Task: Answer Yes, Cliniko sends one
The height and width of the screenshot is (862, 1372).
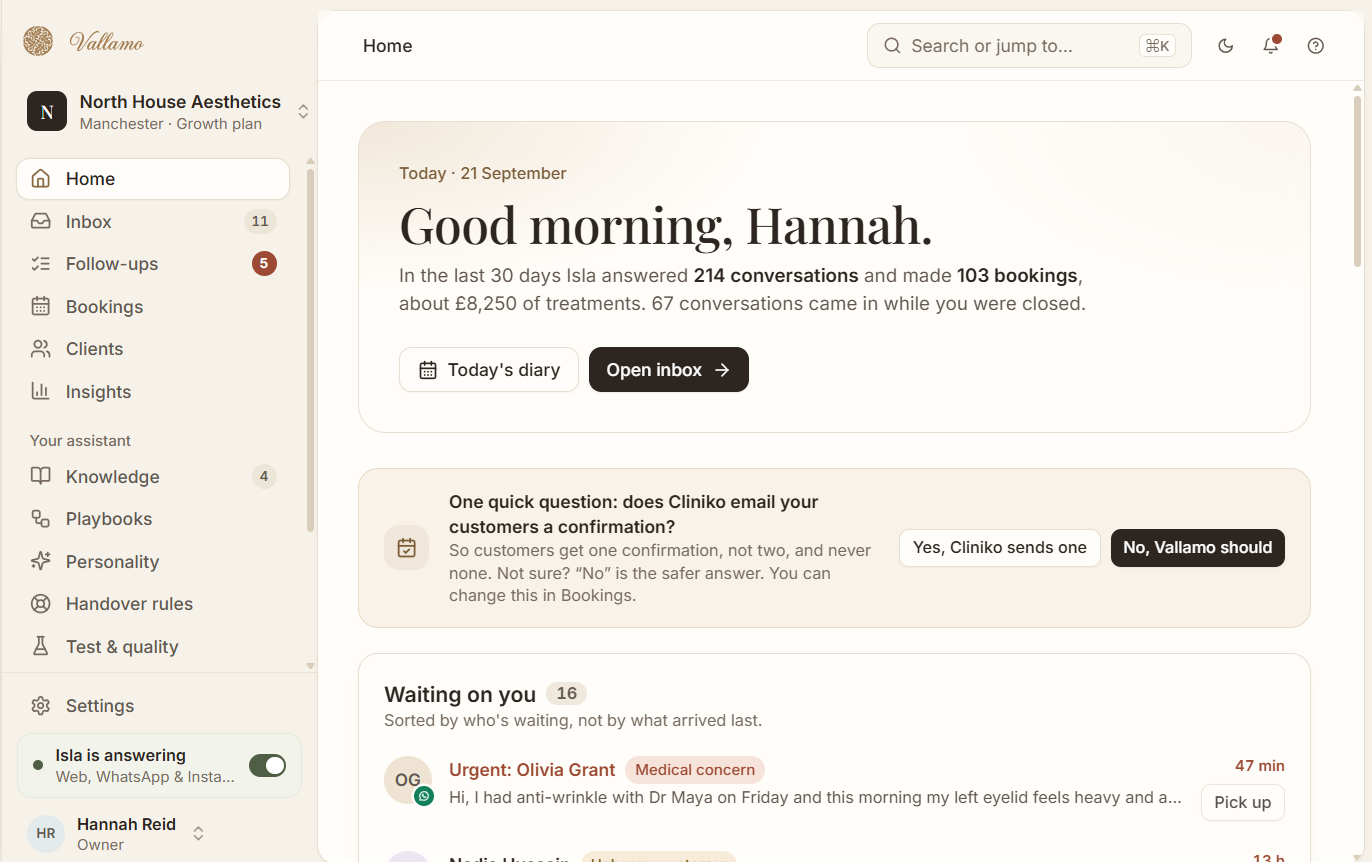Action: (1000, 548)
